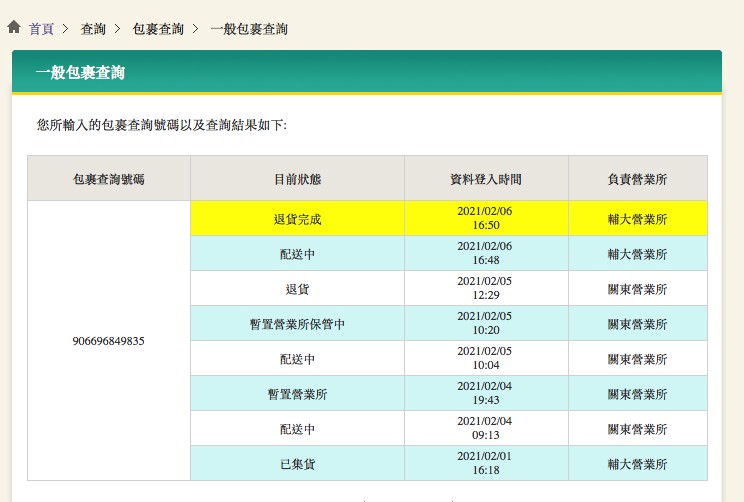Click the 2021/02/05 10:20 time cell
The height and width of the screenshot is (502, 744).
point(486,324)
